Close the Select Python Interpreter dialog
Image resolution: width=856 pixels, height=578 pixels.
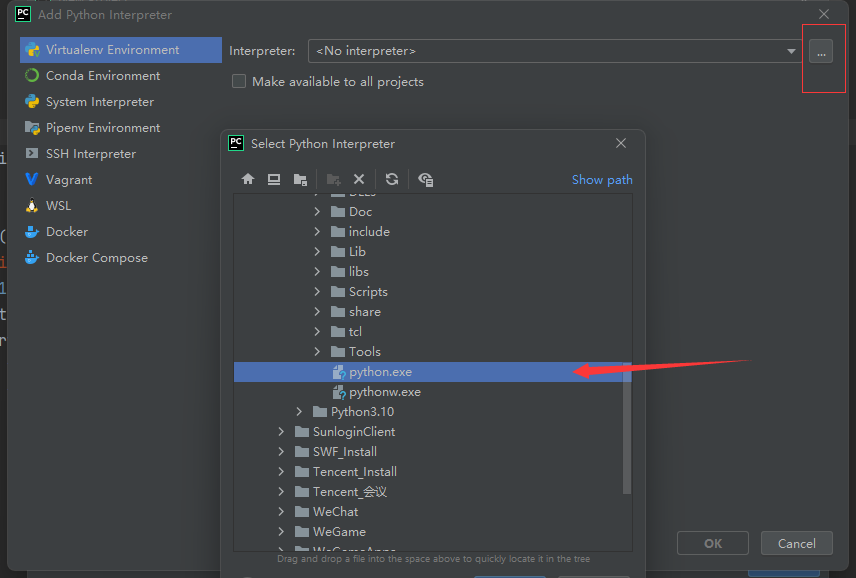[621, 143]
